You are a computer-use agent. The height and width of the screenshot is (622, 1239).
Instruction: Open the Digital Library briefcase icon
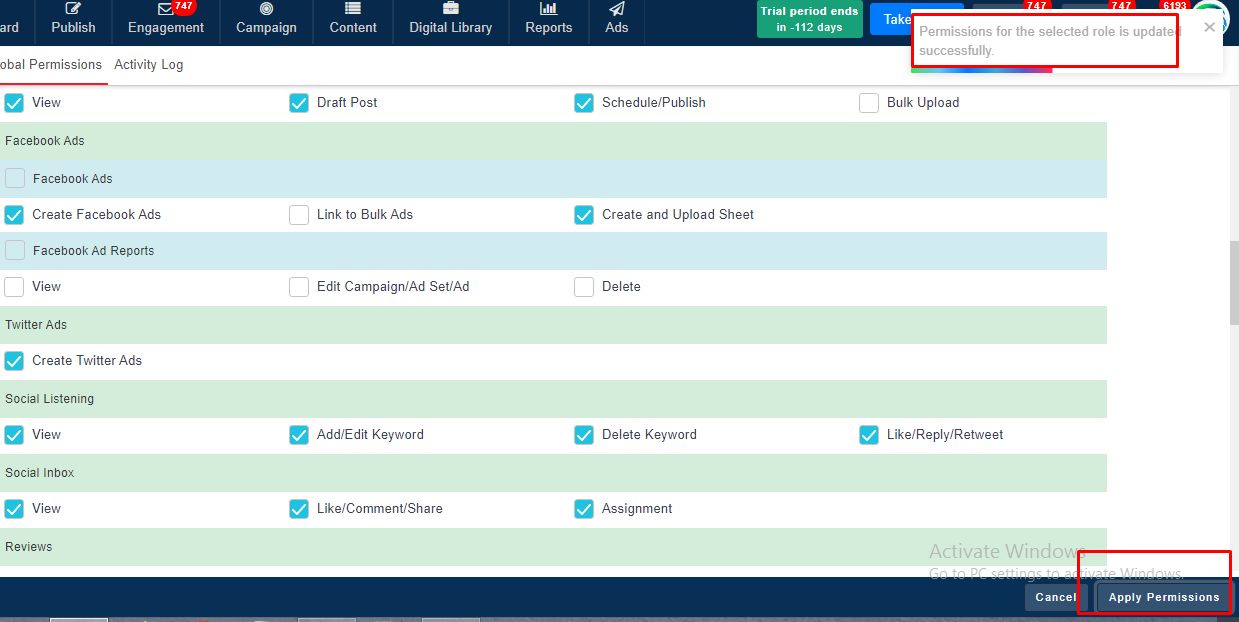point(450,9)
